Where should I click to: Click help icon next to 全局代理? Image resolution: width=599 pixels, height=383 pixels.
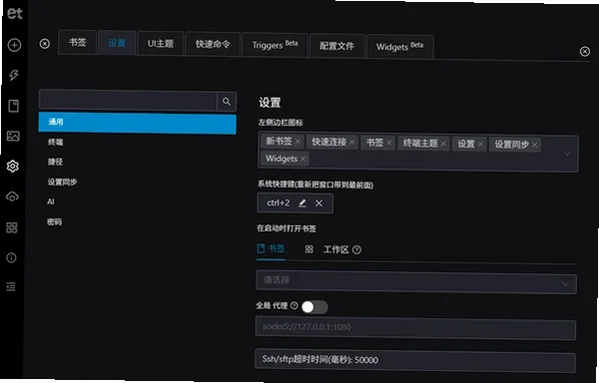coord(294,305)
